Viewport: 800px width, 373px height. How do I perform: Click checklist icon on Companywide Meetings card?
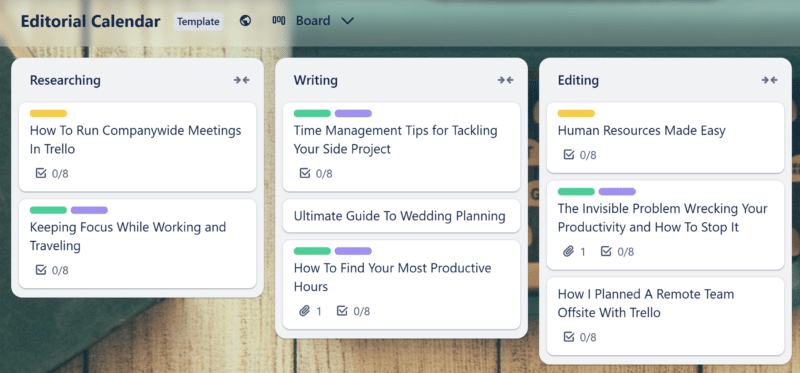41,173
